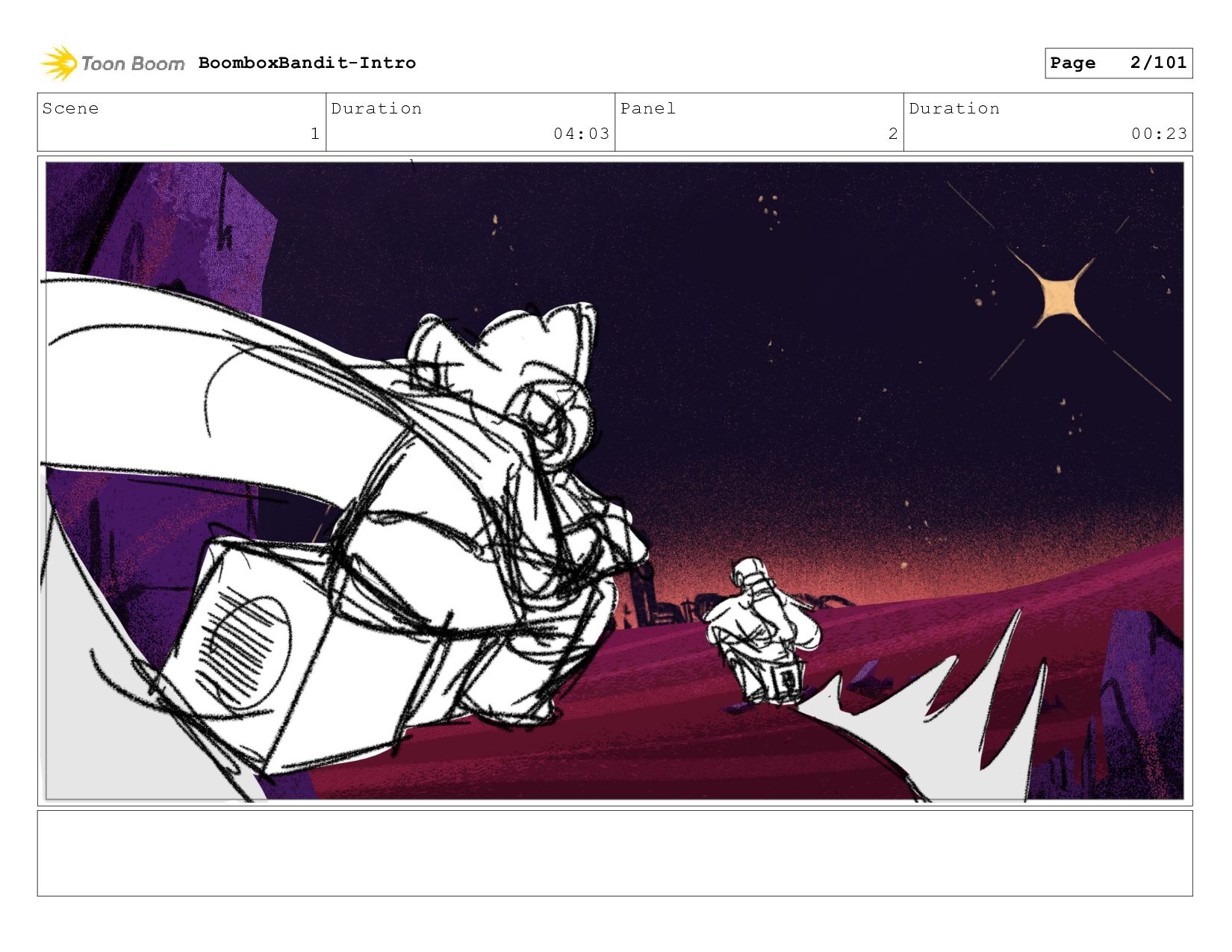Click scene duration value 04:03

coord(582,134)
